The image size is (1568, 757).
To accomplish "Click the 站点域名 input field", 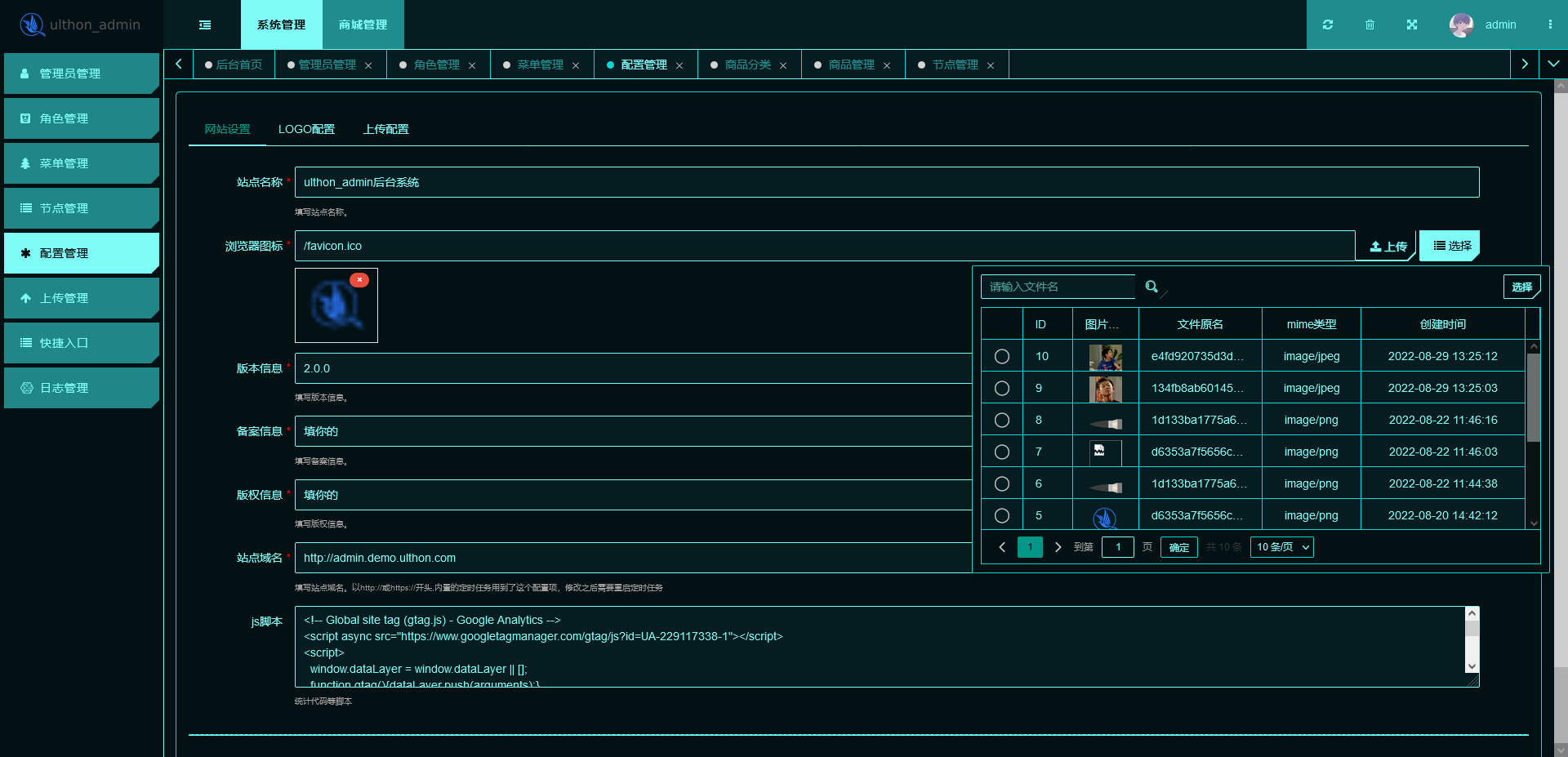I will tap(633, 558).
